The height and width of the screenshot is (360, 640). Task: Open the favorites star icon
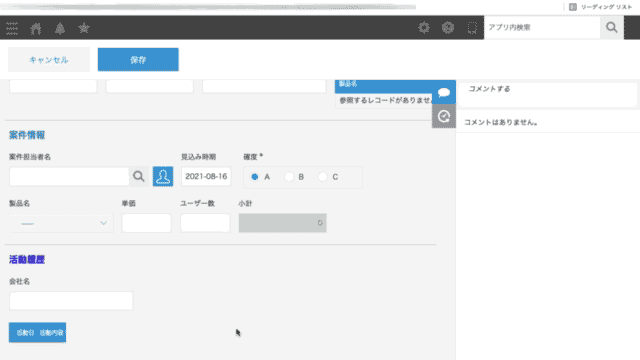click(x=84, y=28)
